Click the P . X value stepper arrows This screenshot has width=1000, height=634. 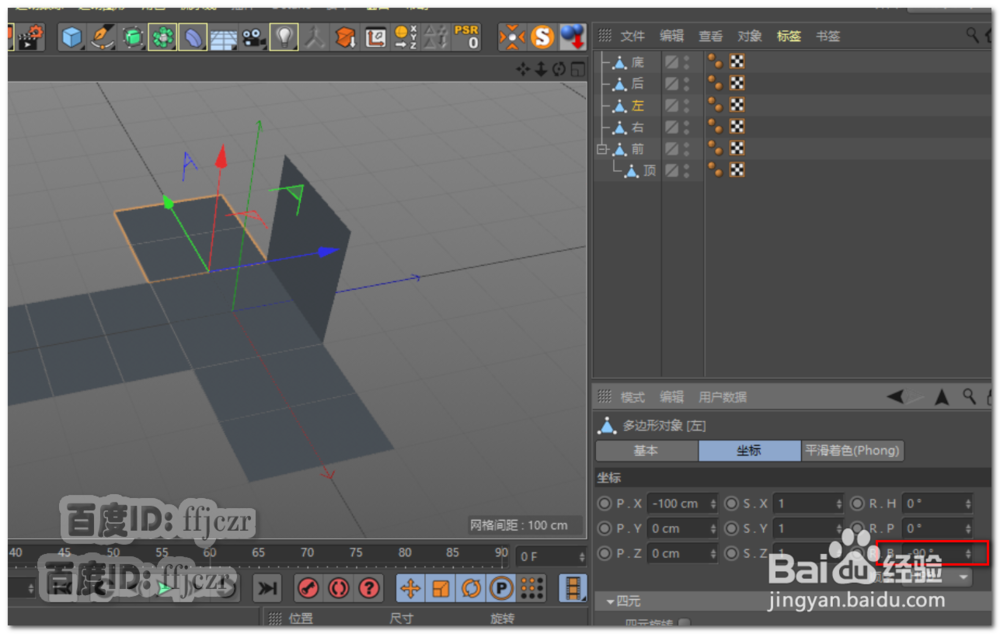713,503
